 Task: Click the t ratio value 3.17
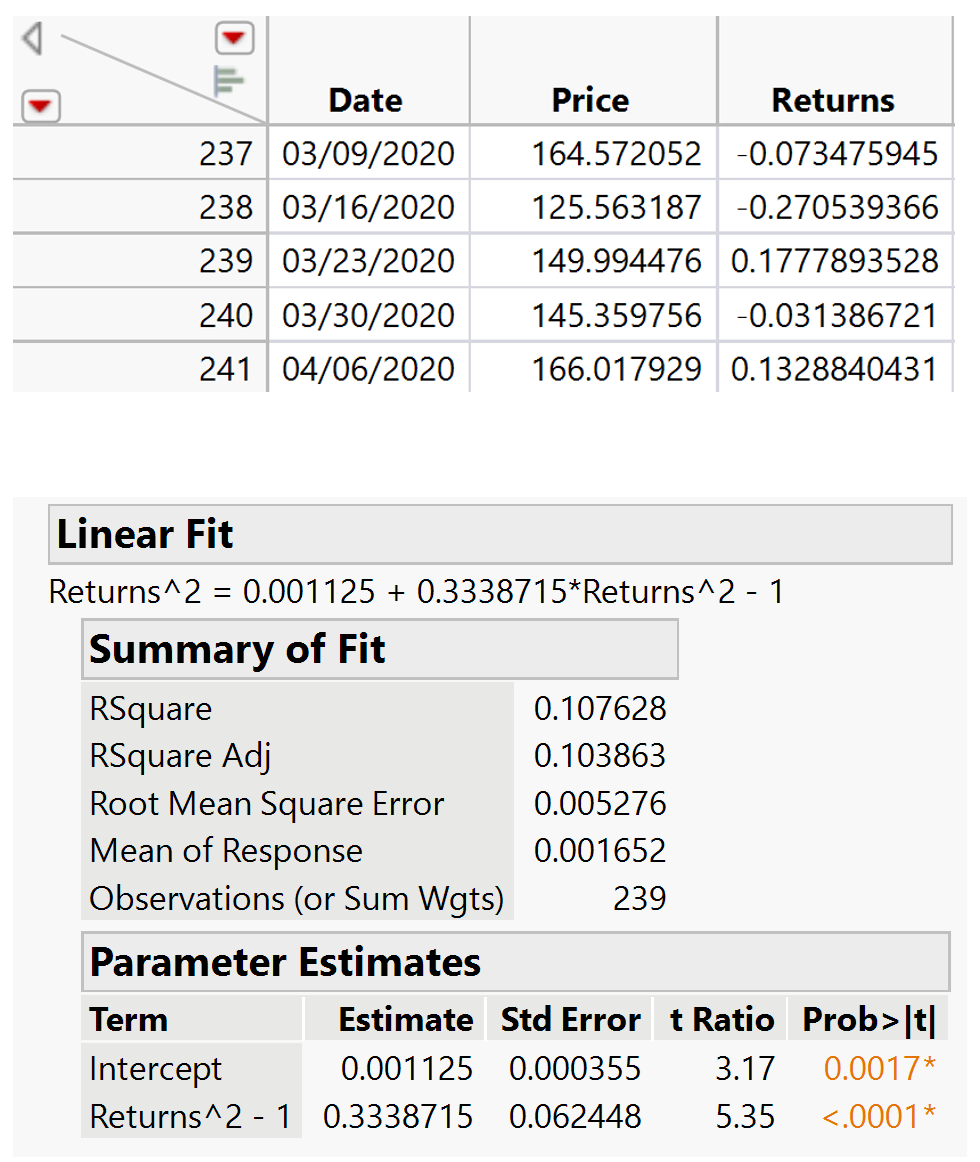(745, 1069)
